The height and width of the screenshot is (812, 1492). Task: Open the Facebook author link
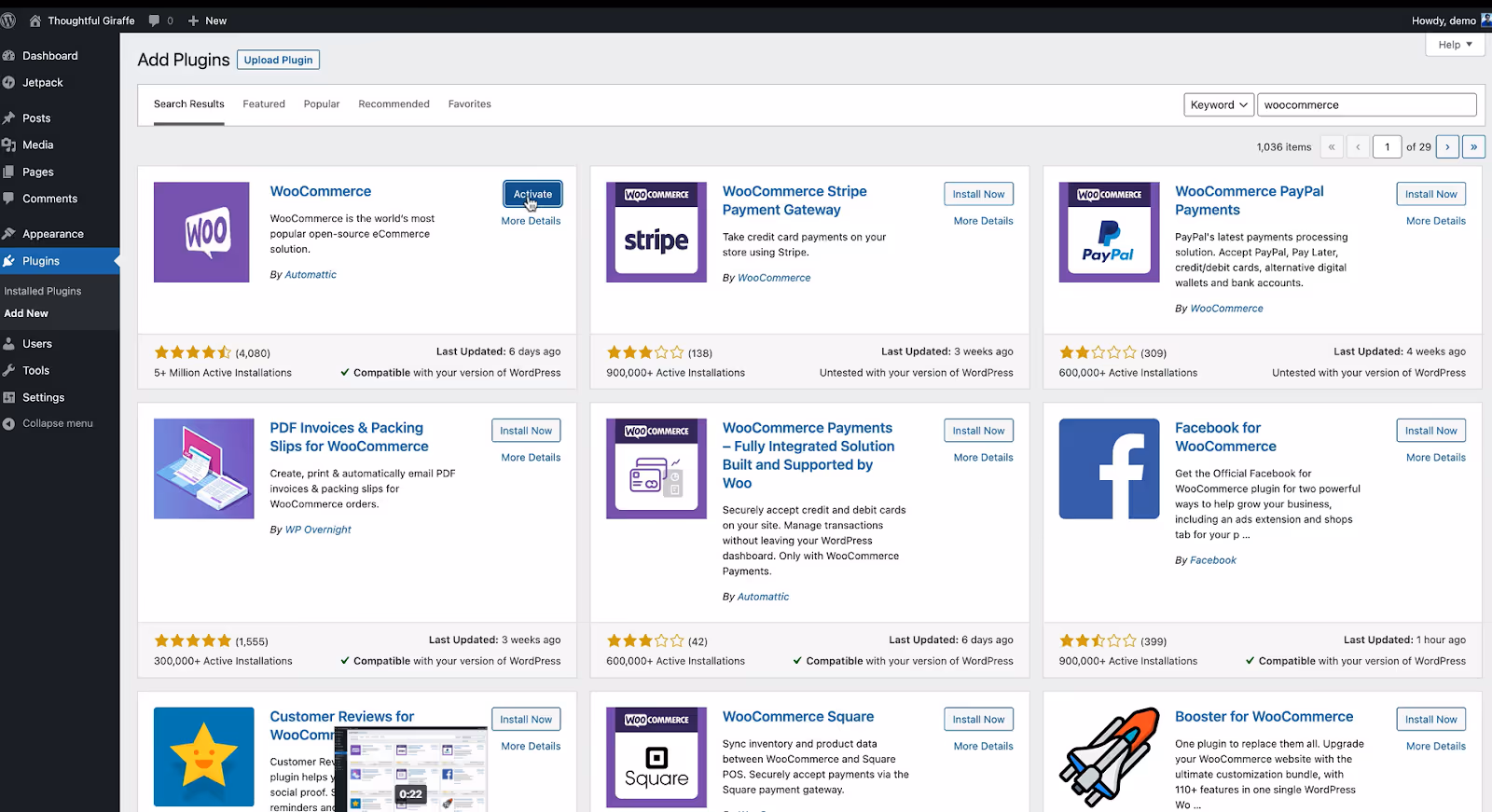[1213, 560]
